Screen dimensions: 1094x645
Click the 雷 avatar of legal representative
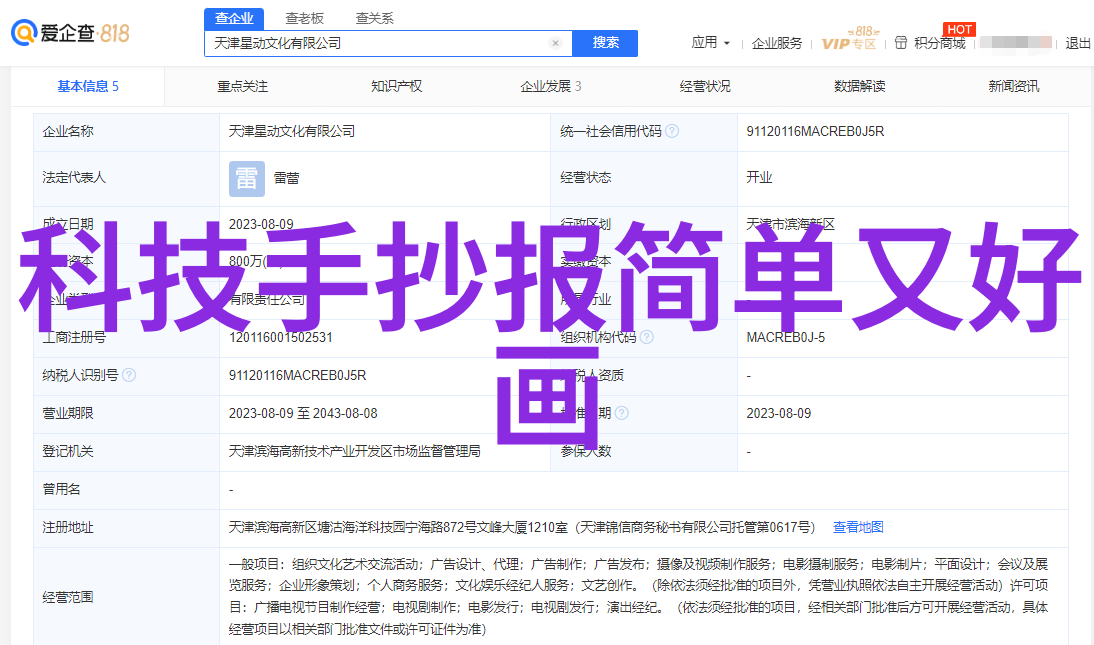pos(247,179)
